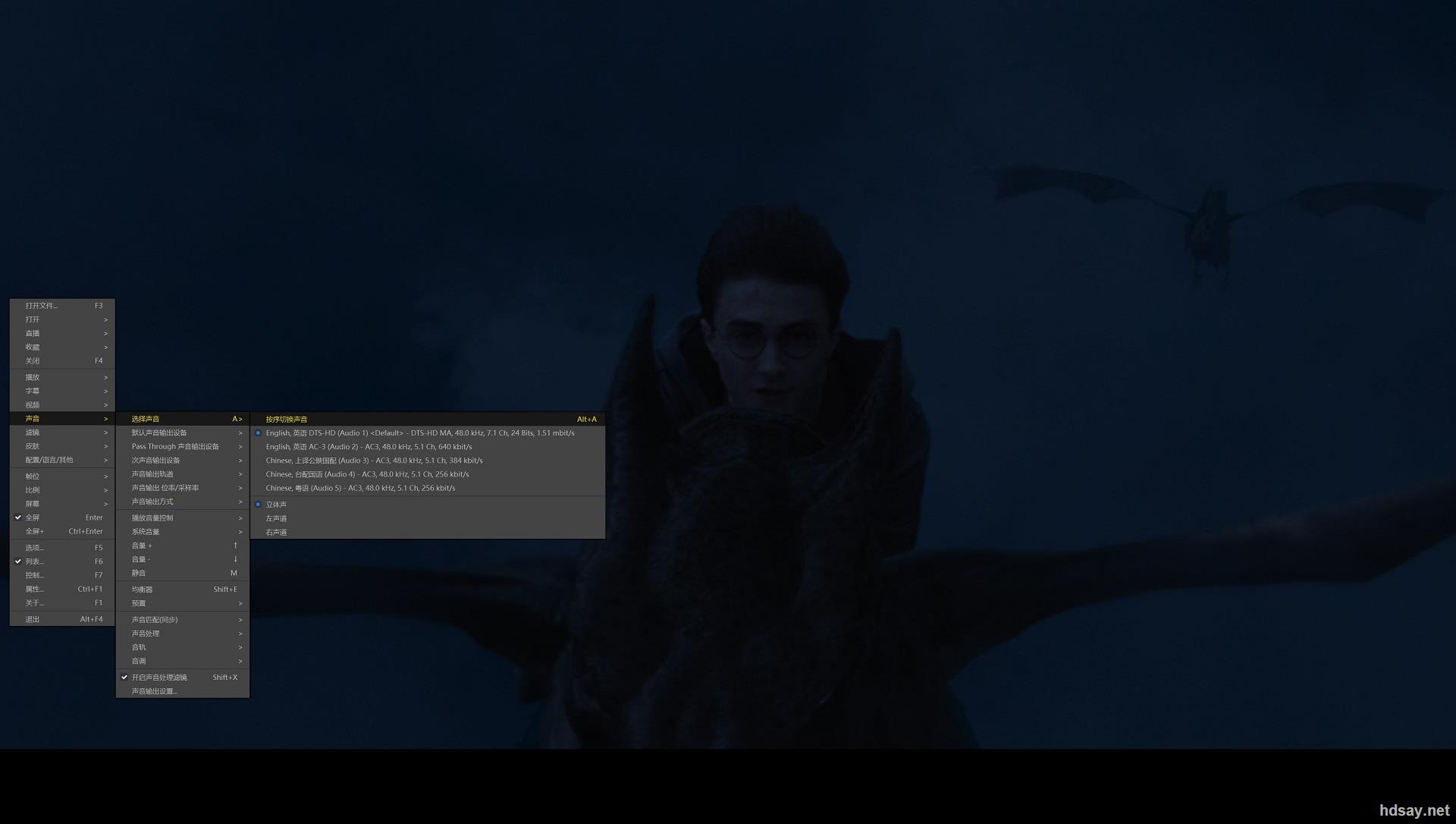This screenshot has width=1456, height=824.
Task: Open the 音调 submenu
Action: point(183,661)
